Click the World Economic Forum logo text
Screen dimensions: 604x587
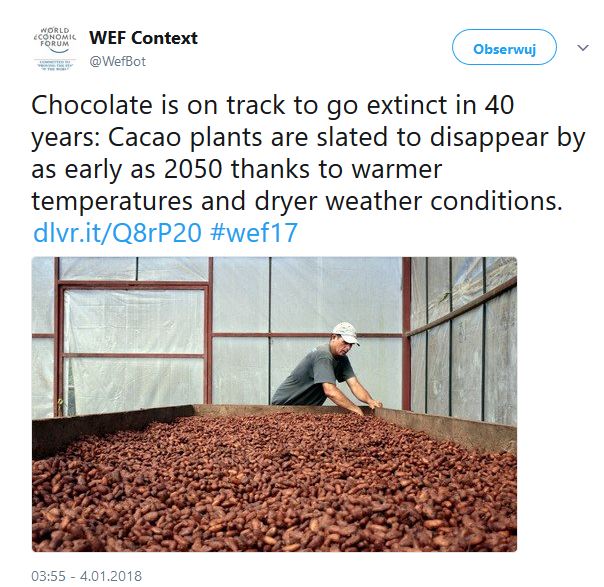[x=55, y=39]
